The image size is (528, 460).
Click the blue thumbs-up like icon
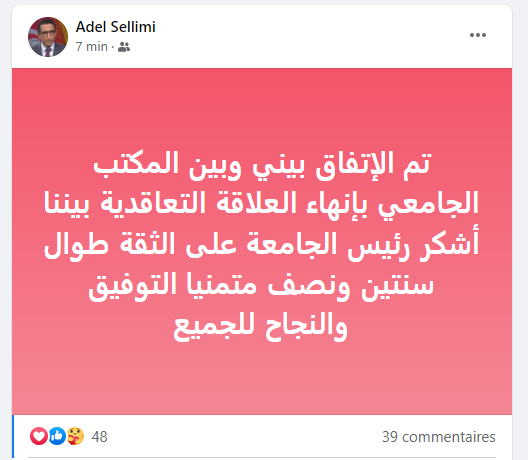point(57,436)
